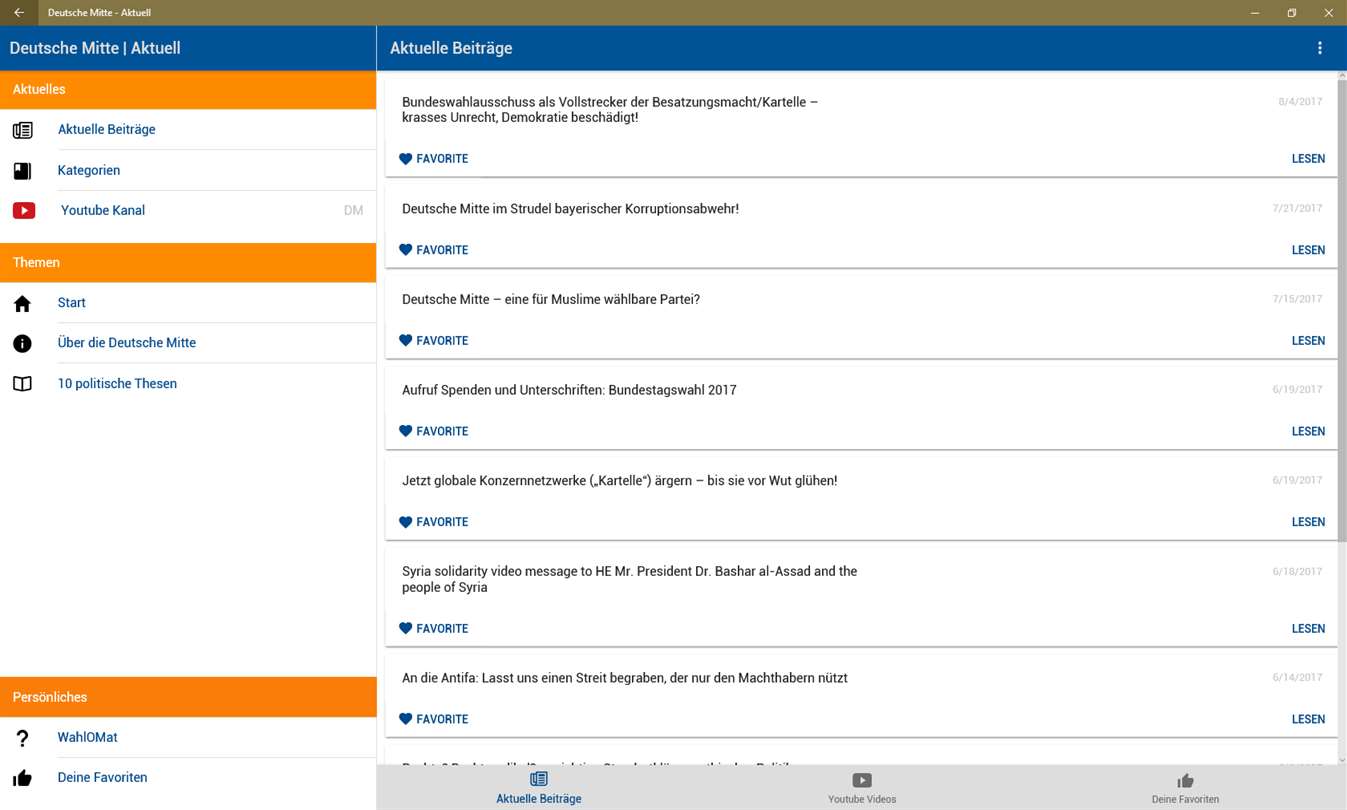Open 10 politische Thesen

(188, 384)
